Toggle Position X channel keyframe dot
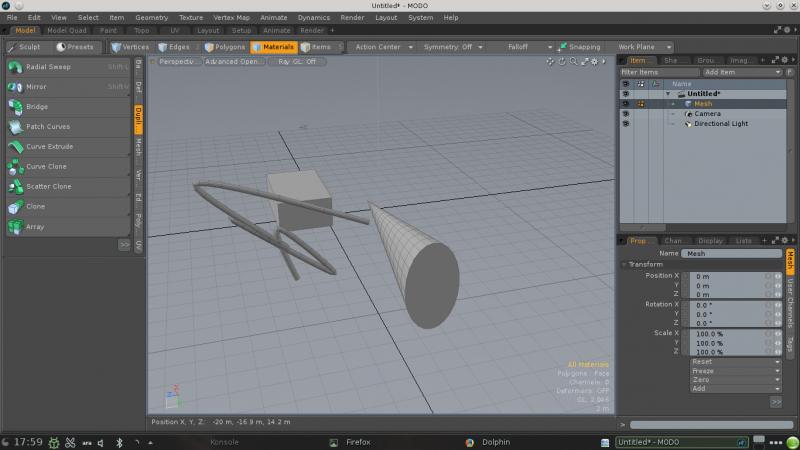The height and width of the screenshot is (450, 800). point(768,276)
